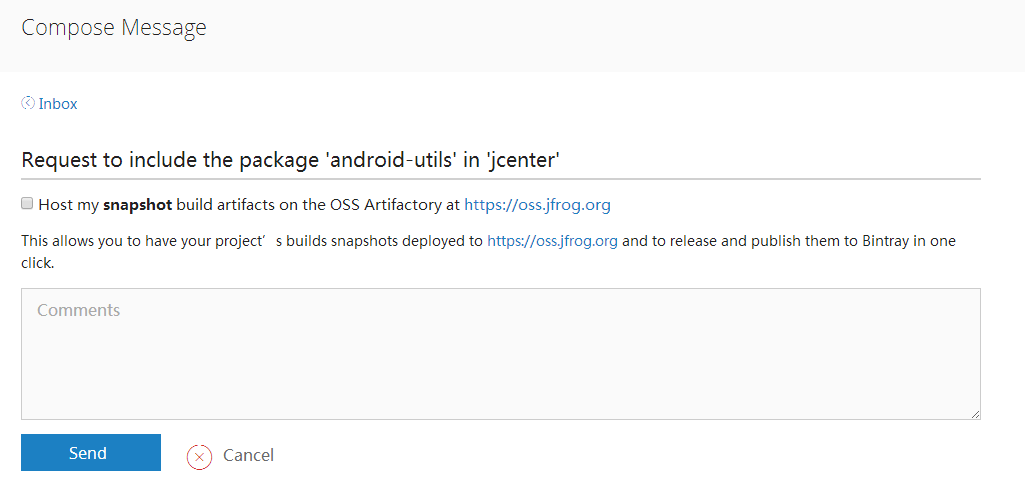Click the bold word 'snapshot' in the checkbox label
This screenshot has height=484, width=1025.
(138, 205)
